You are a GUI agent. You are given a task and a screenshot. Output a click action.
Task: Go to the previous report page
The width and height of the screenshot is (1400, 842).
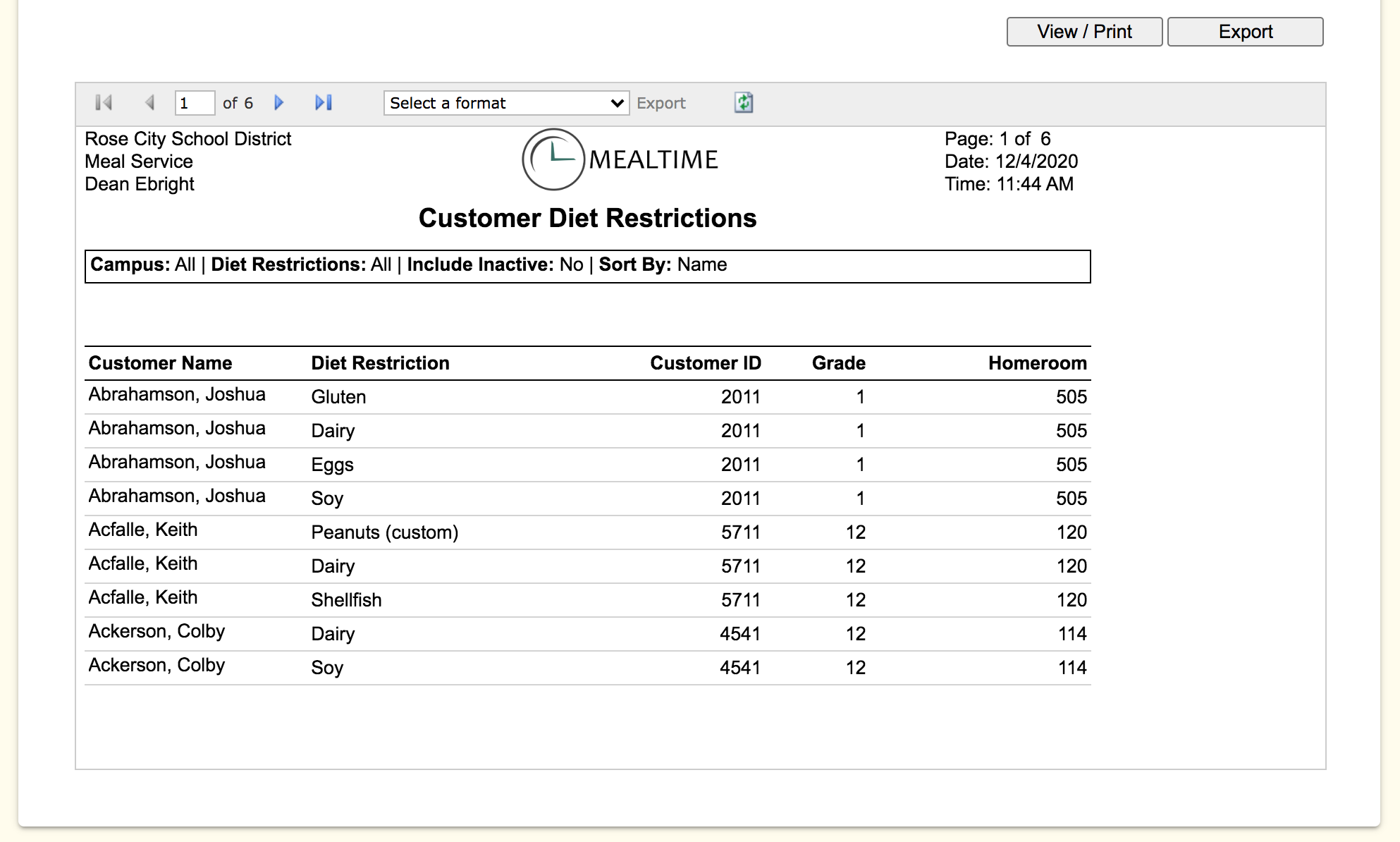point(149,103)
